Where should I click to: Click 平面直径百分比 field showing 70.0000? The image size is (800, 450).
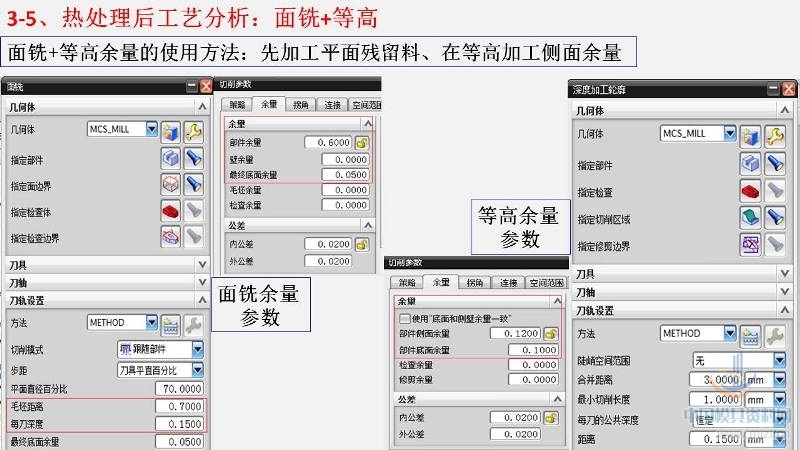(179, 389)
